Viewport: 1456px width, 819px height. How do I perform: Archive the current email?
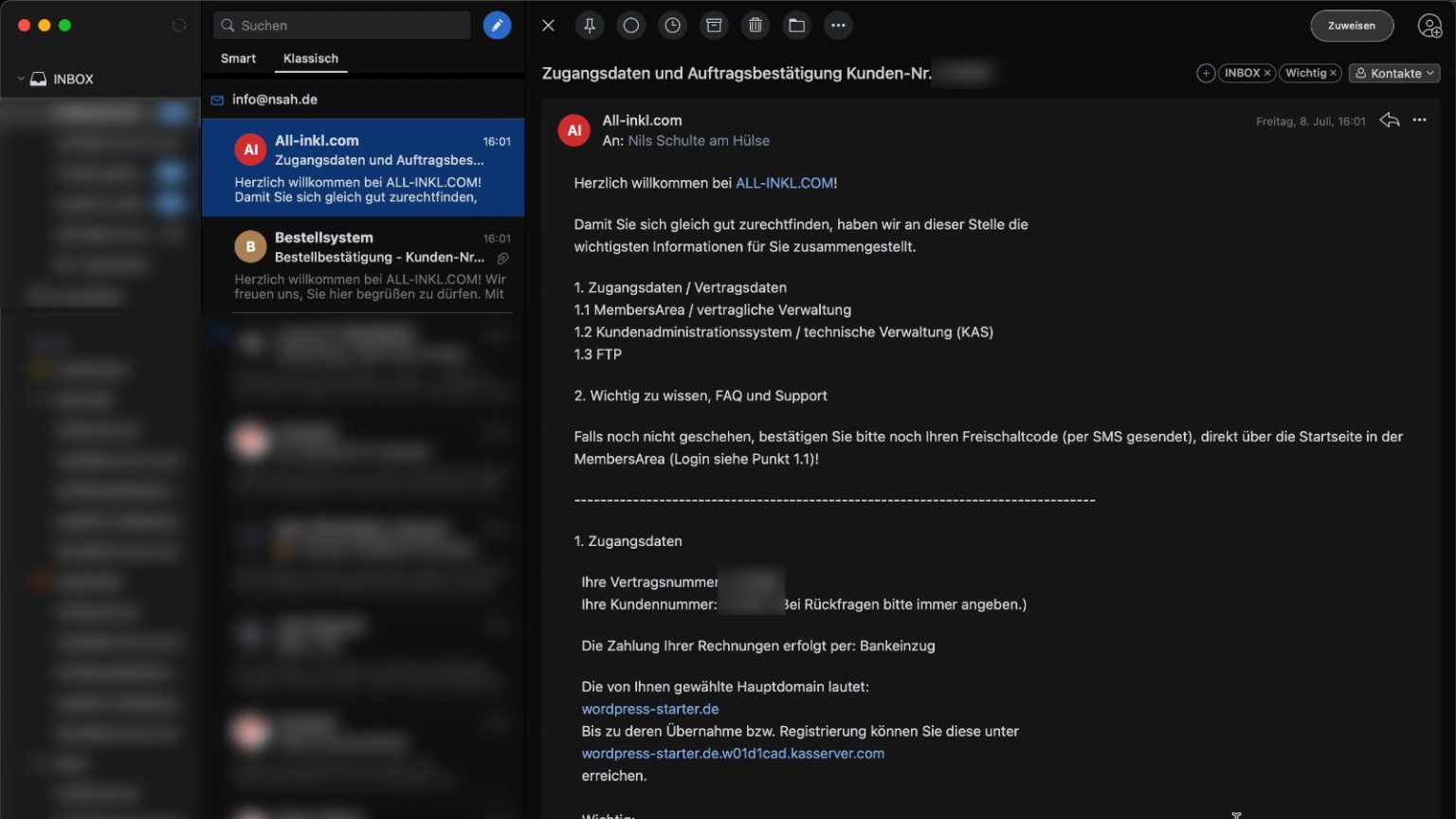pos(714,26)
